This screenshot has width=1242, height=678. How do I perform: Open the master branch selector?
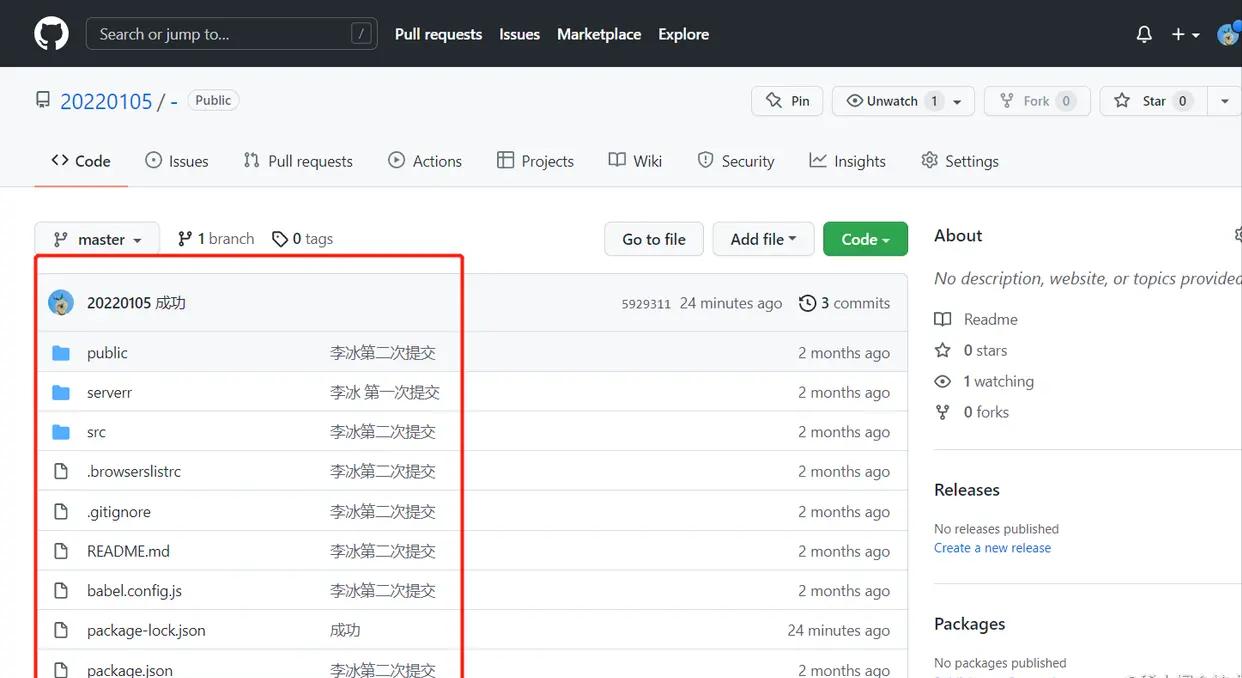tap(96, 238)
